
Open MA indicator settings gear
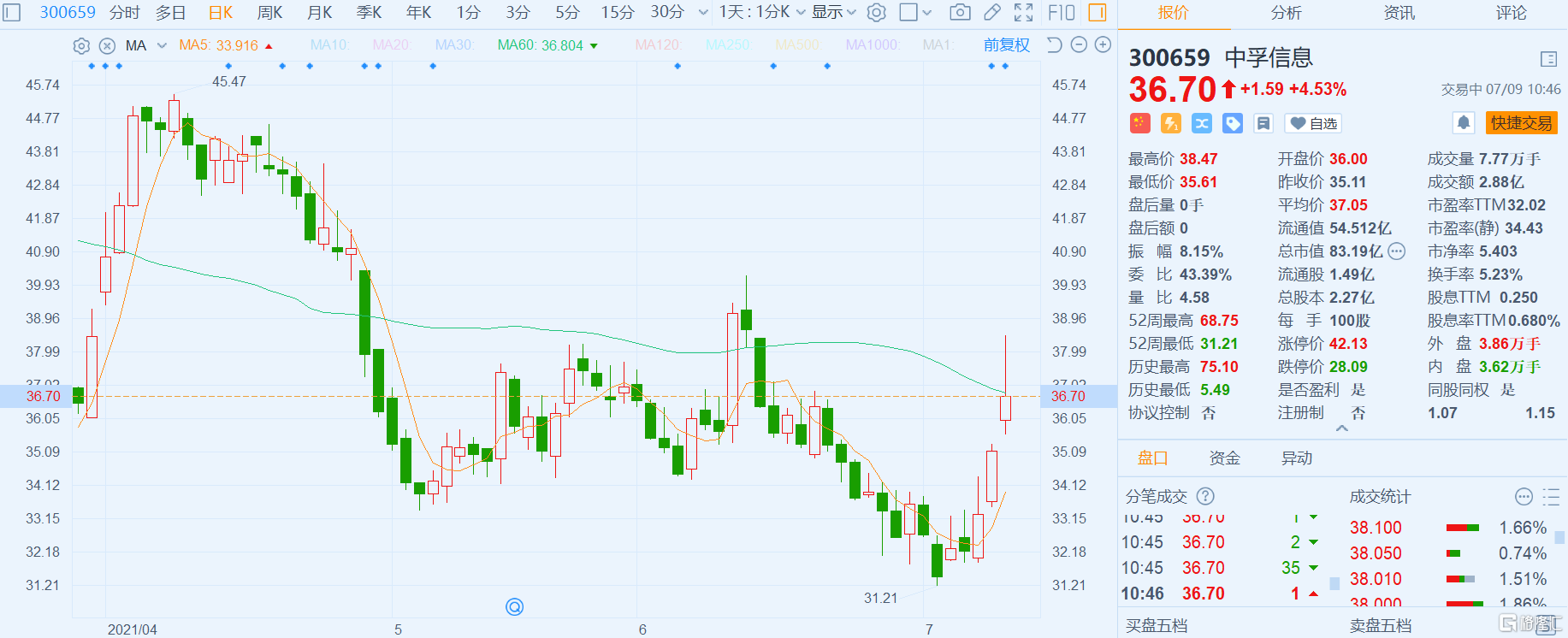tap(81, 45)
